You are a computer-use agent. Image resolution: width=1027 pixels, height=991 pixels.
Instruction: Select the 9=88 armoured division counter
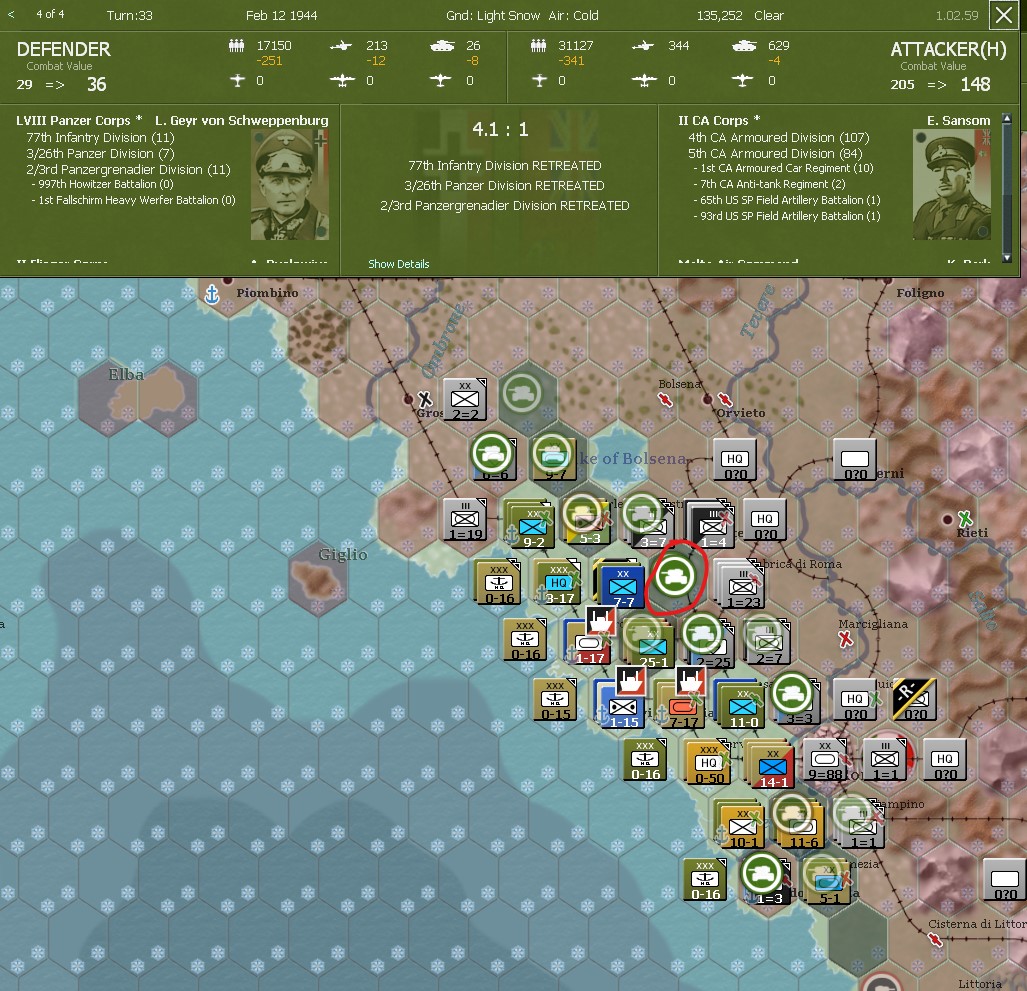click(824, 760)
